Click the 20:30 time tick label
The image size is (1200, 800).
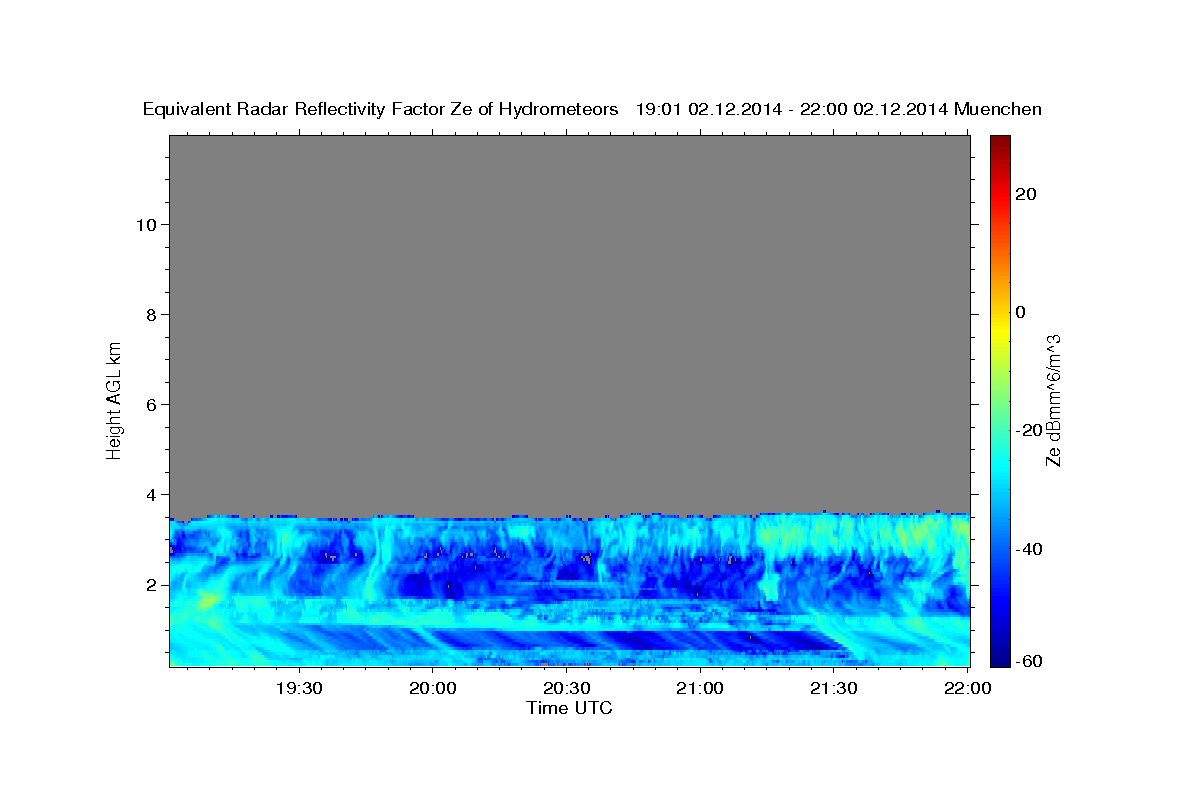point(566,688)
